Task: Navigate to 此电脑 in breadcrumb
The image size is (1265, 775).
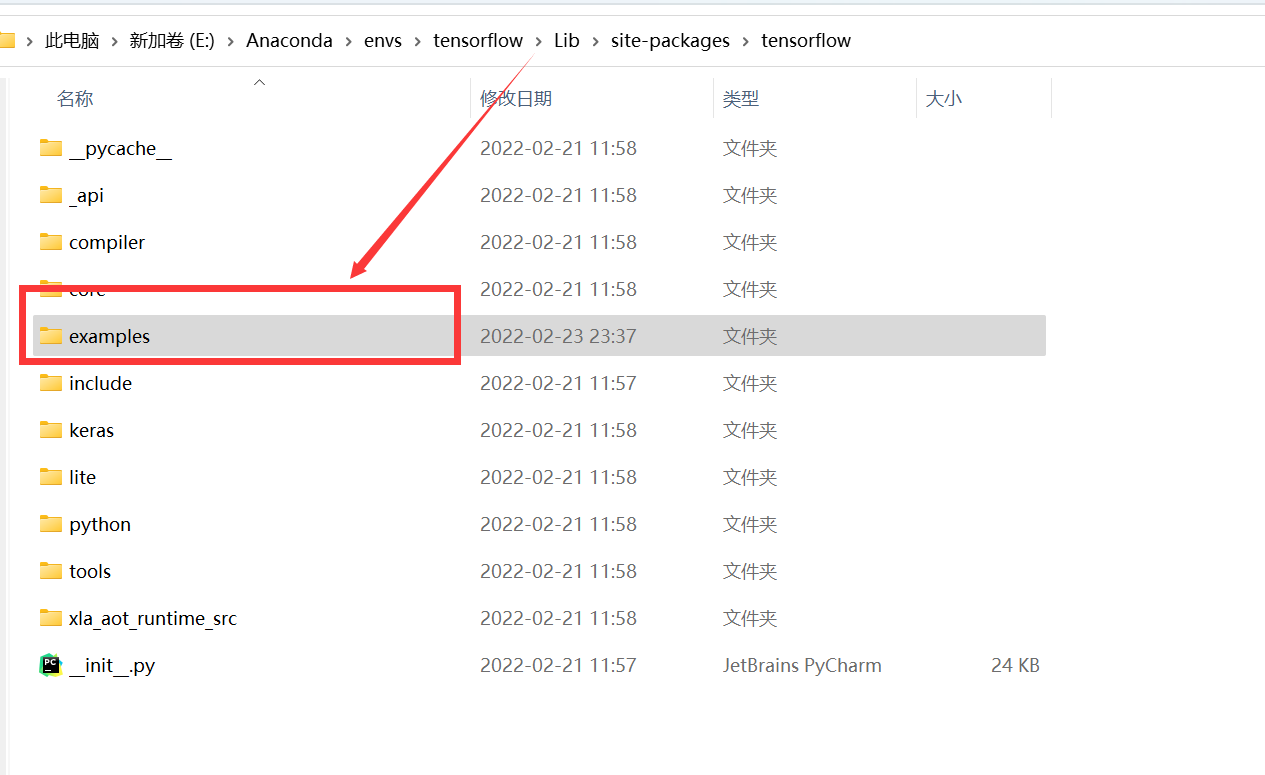Action: (72, 41)
